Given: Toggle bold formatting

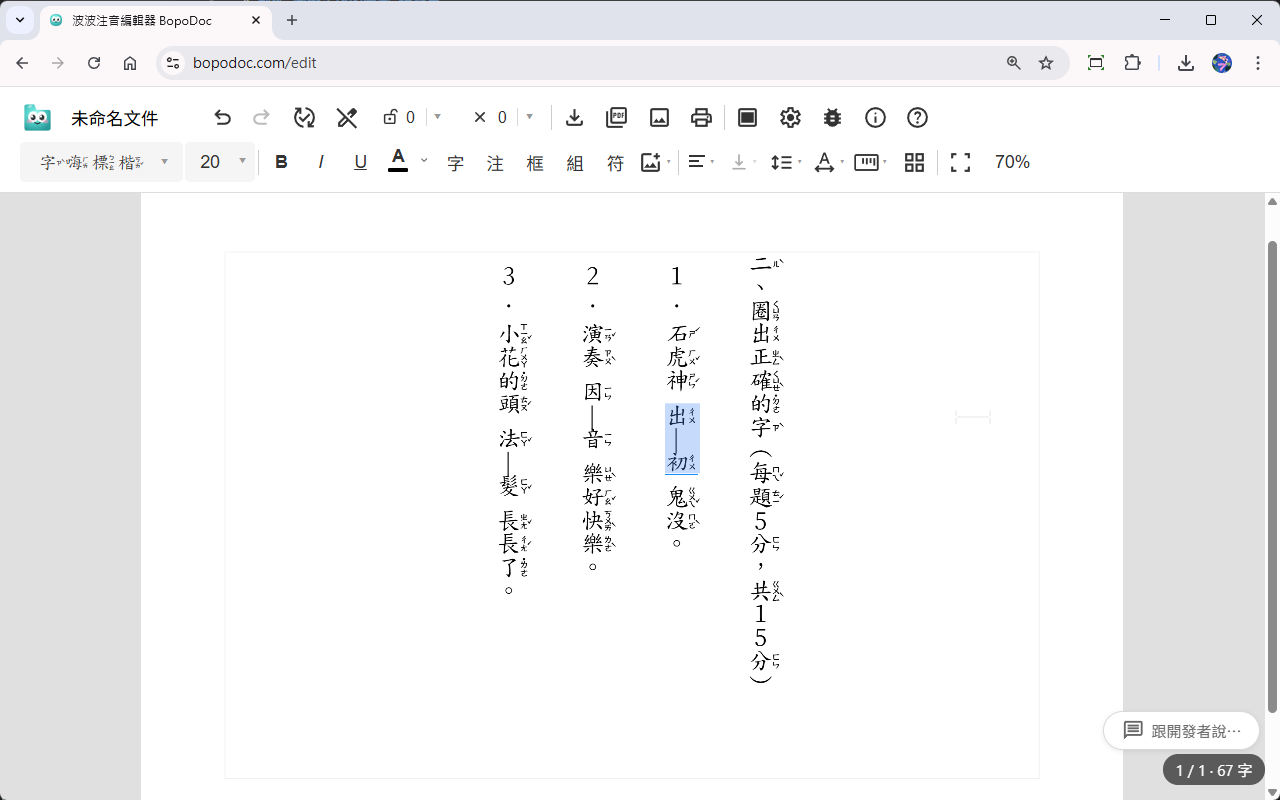Looking at the screenshot, I should click(281, 161).
